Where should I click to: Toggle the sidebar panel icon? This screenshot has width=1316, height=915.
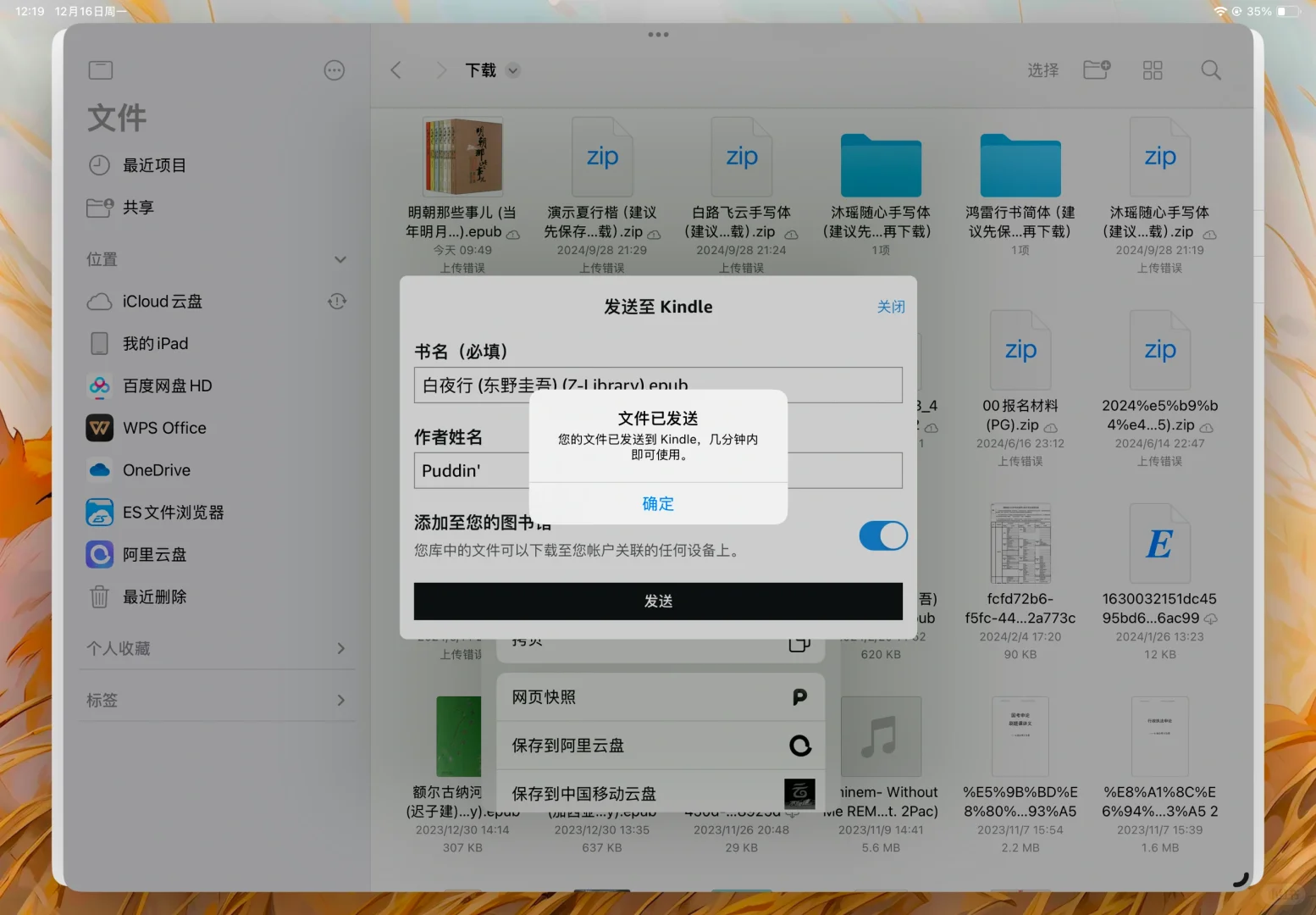pyautogui.click(x=101, y=70)
